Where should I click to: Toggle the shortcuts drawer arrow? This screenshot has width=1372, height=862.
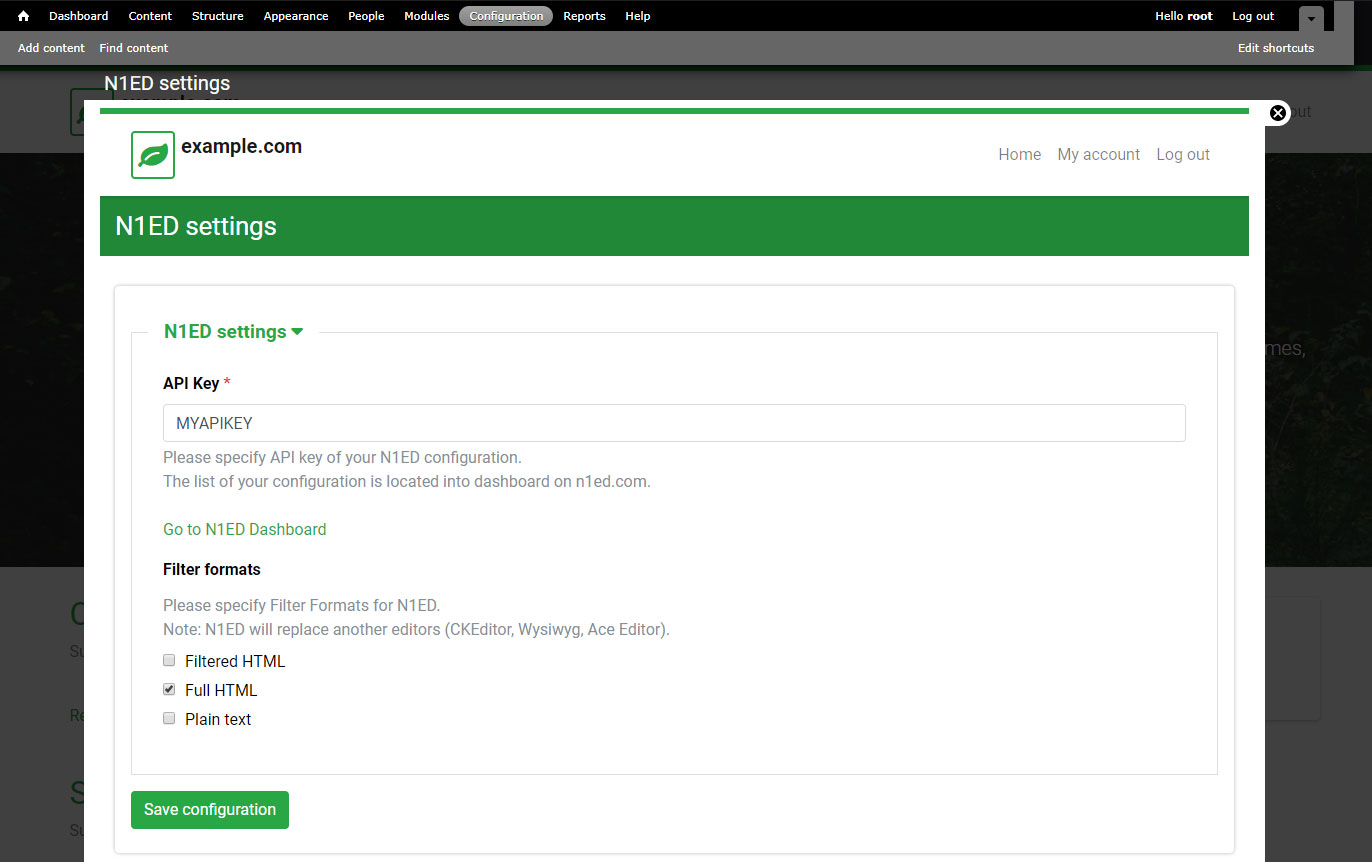tap(1311, 18)
